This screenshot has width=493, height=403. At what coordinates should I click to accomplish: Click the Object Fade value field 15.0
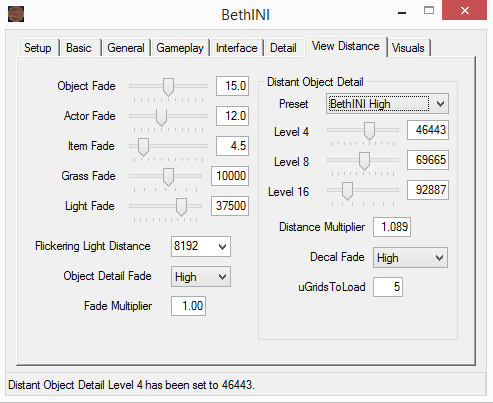232,86
